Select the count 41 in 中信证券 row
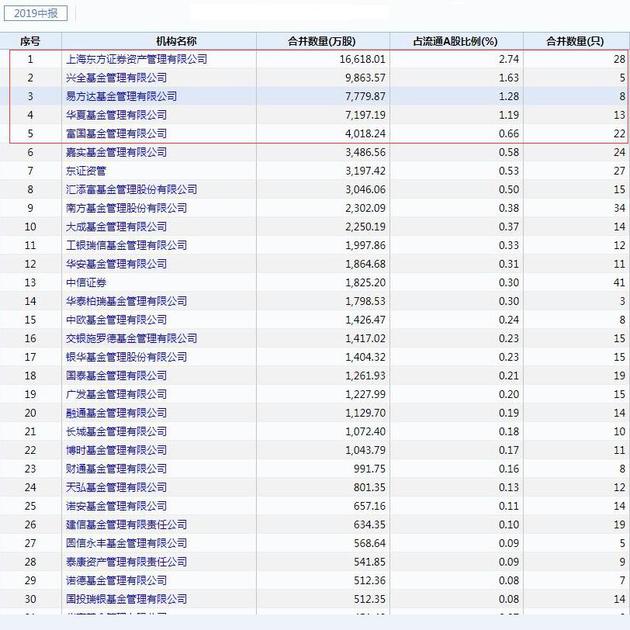The image size is (630, 630). pyautogui.click(x=619, y=282)
